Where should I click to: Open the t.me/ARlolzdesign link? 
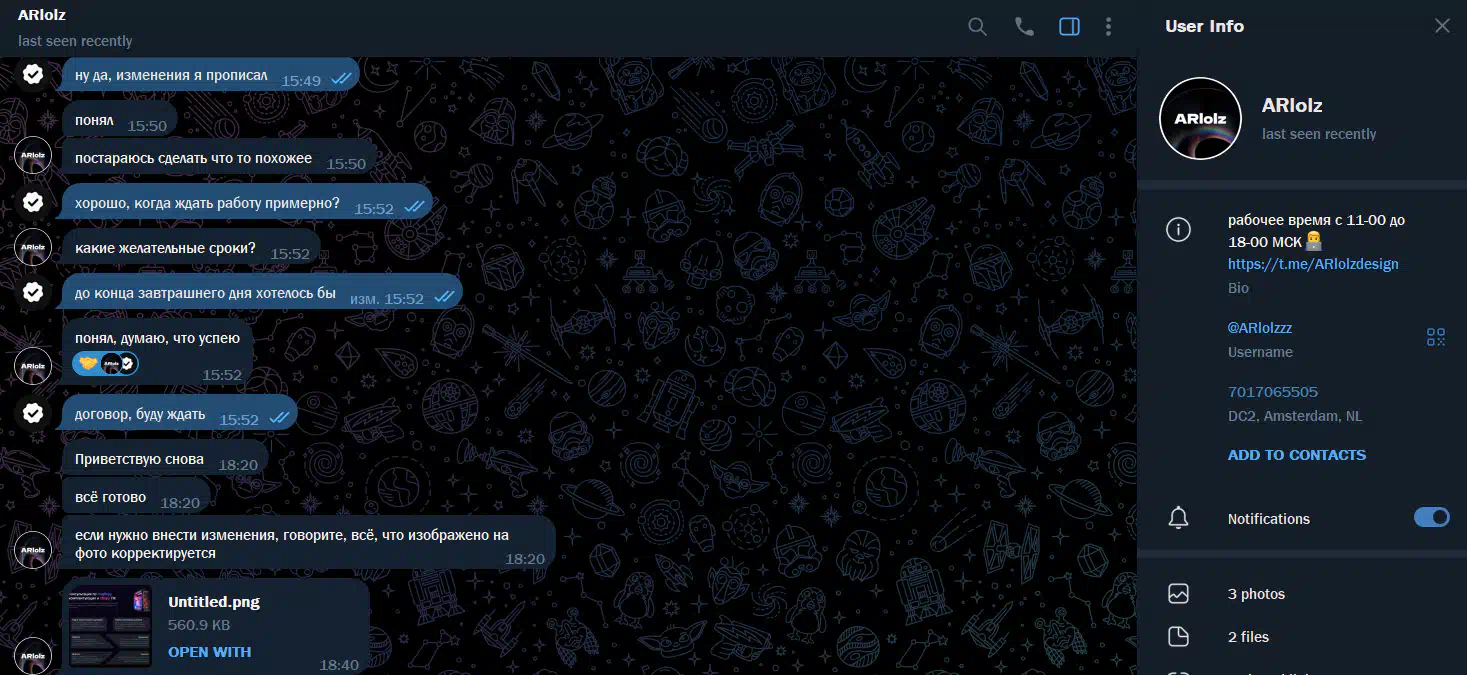point(1313,264)
